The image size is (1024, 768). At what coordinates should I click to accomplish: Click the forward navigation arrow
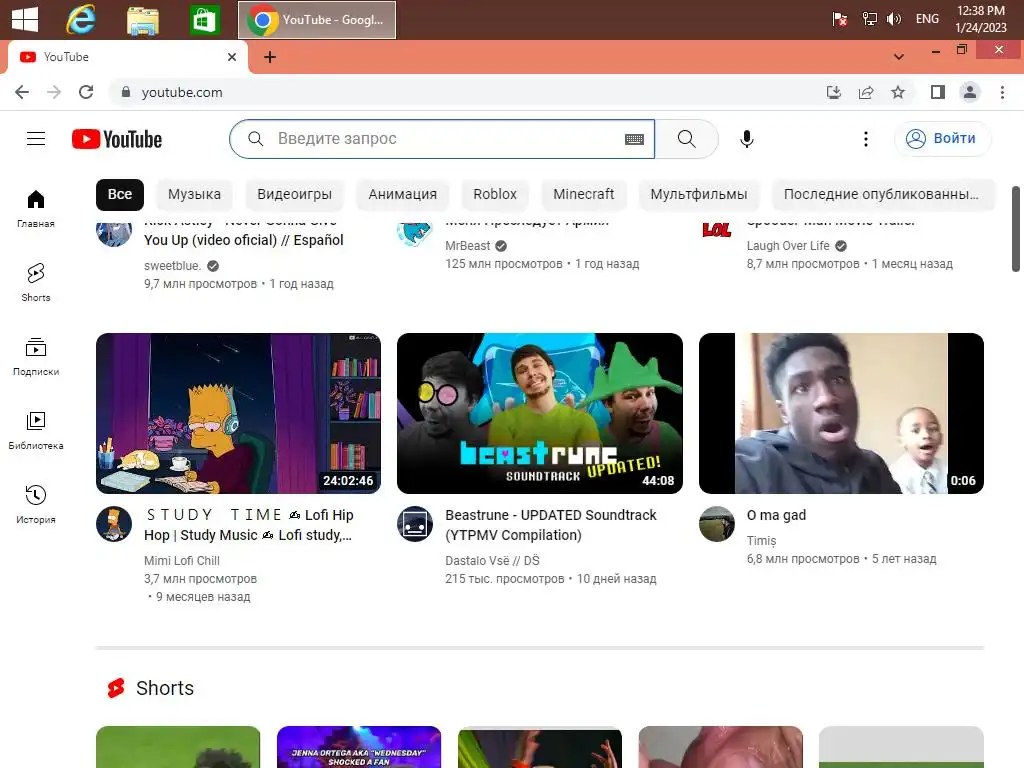tap(54, 92)
